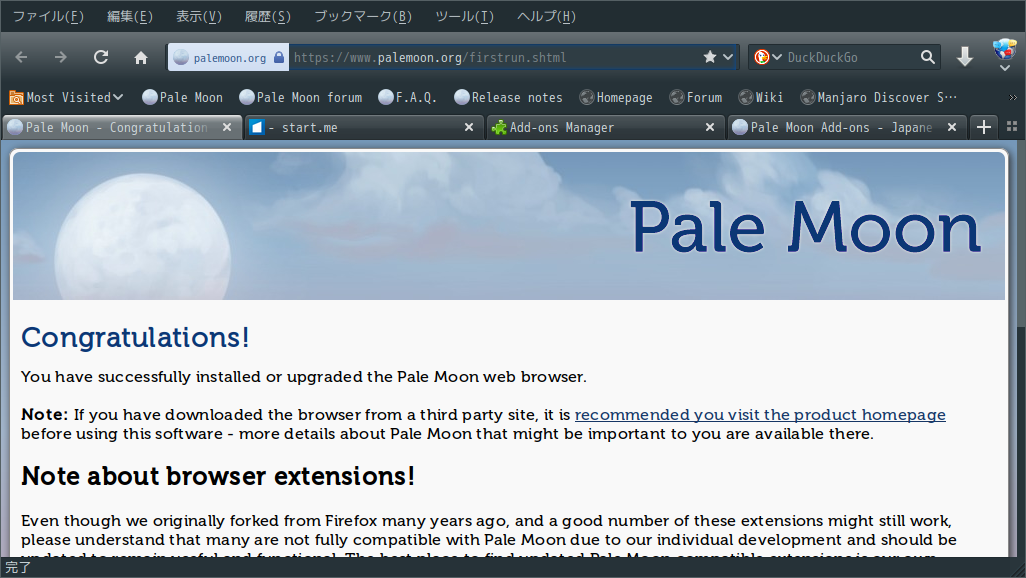Click the palemoon.org identity box
1026x578 pixels.
pyautogui.click(x=228, y=58)
